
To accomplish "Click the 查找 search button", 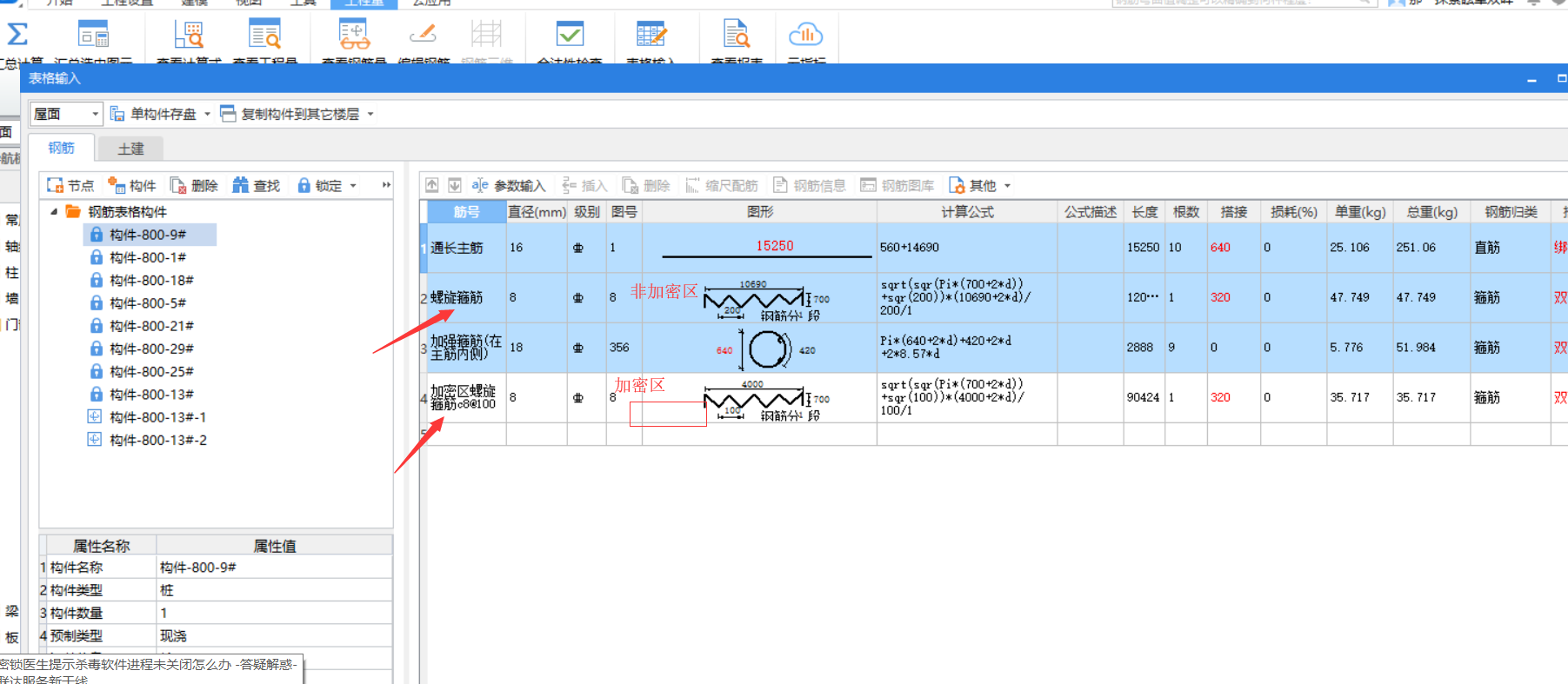I will click(x=257, y=185).
